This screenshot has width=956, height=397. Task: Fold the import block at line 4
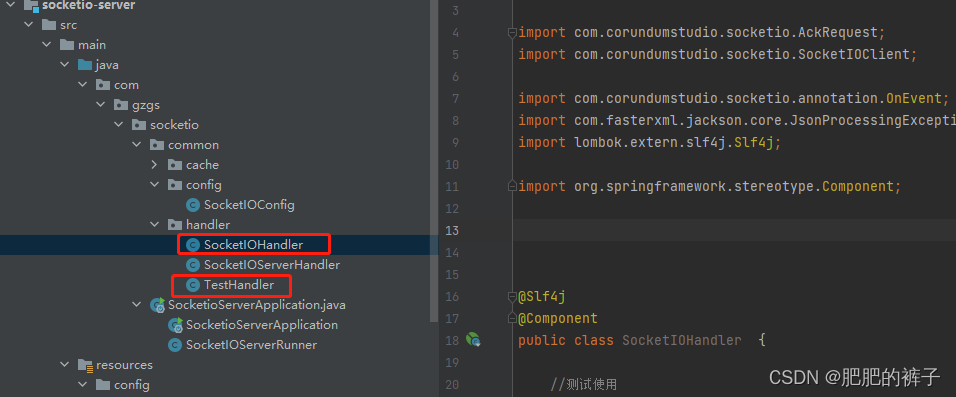[x=512, y=32]
